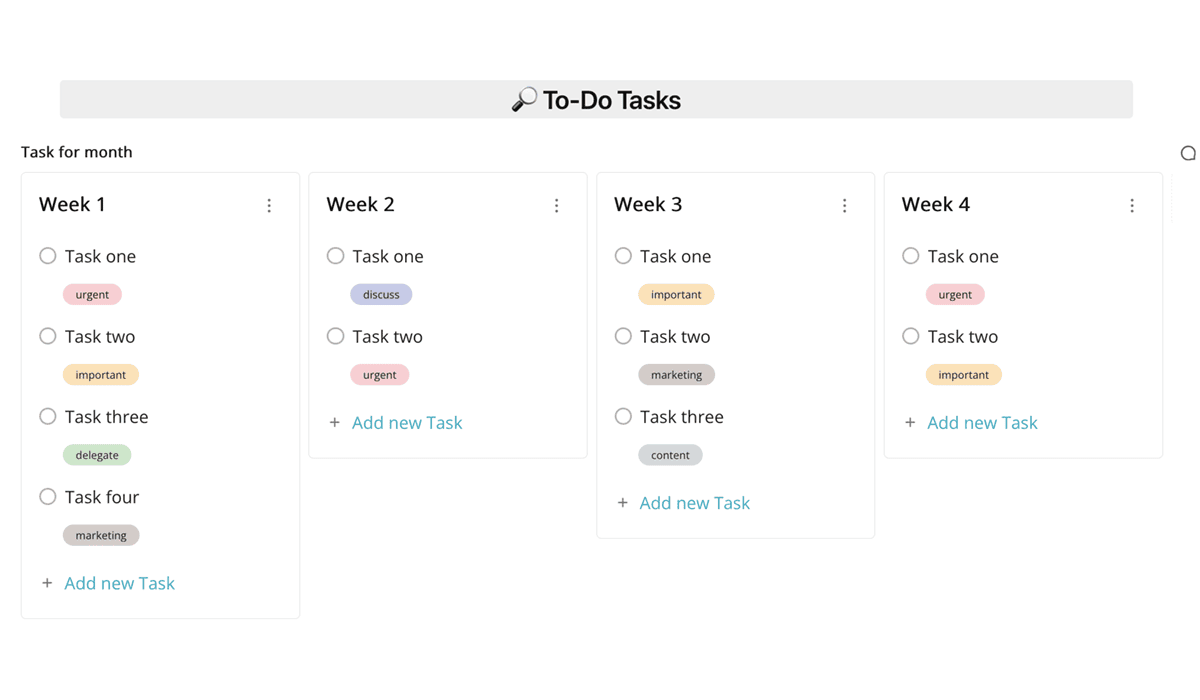Open Week 3 three-dot options menu

(844, 206)
